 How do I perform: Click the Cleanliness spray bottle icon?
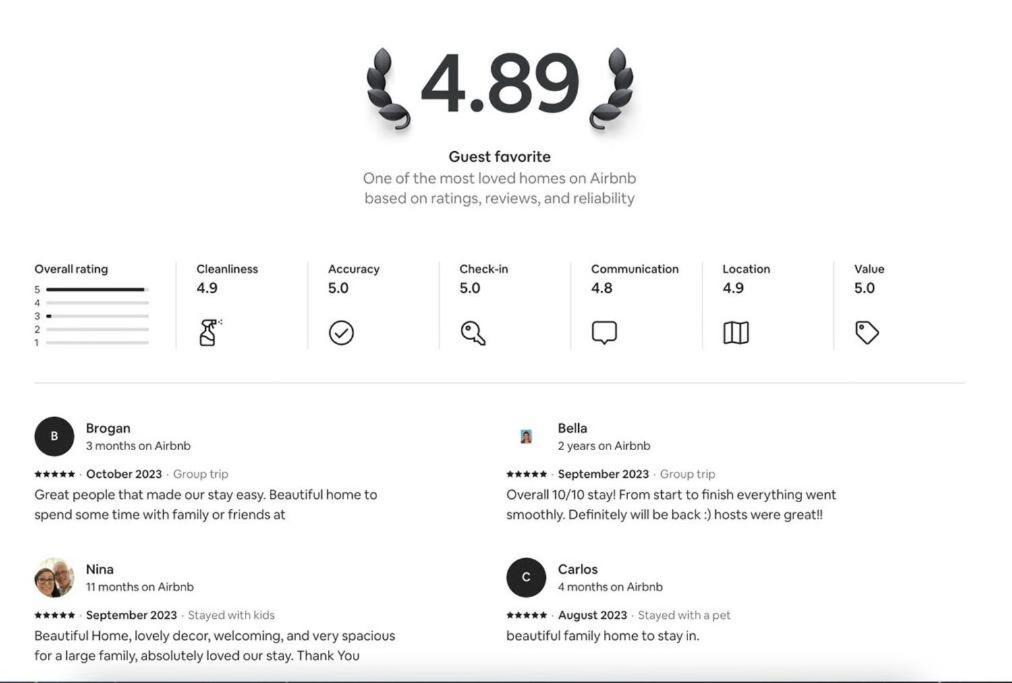209,332
